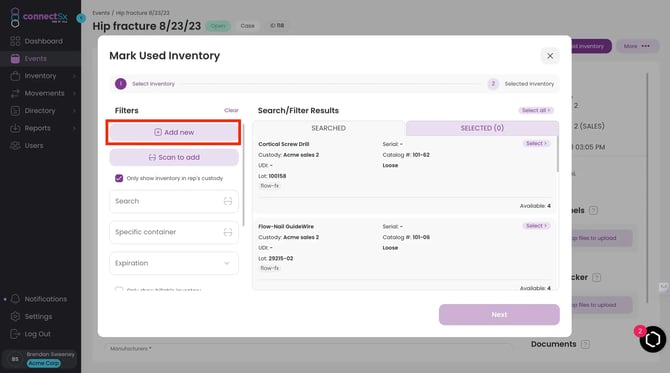Switch to the SELECTED (0) tab
This screenshot has height=373, width=670.
482,128
